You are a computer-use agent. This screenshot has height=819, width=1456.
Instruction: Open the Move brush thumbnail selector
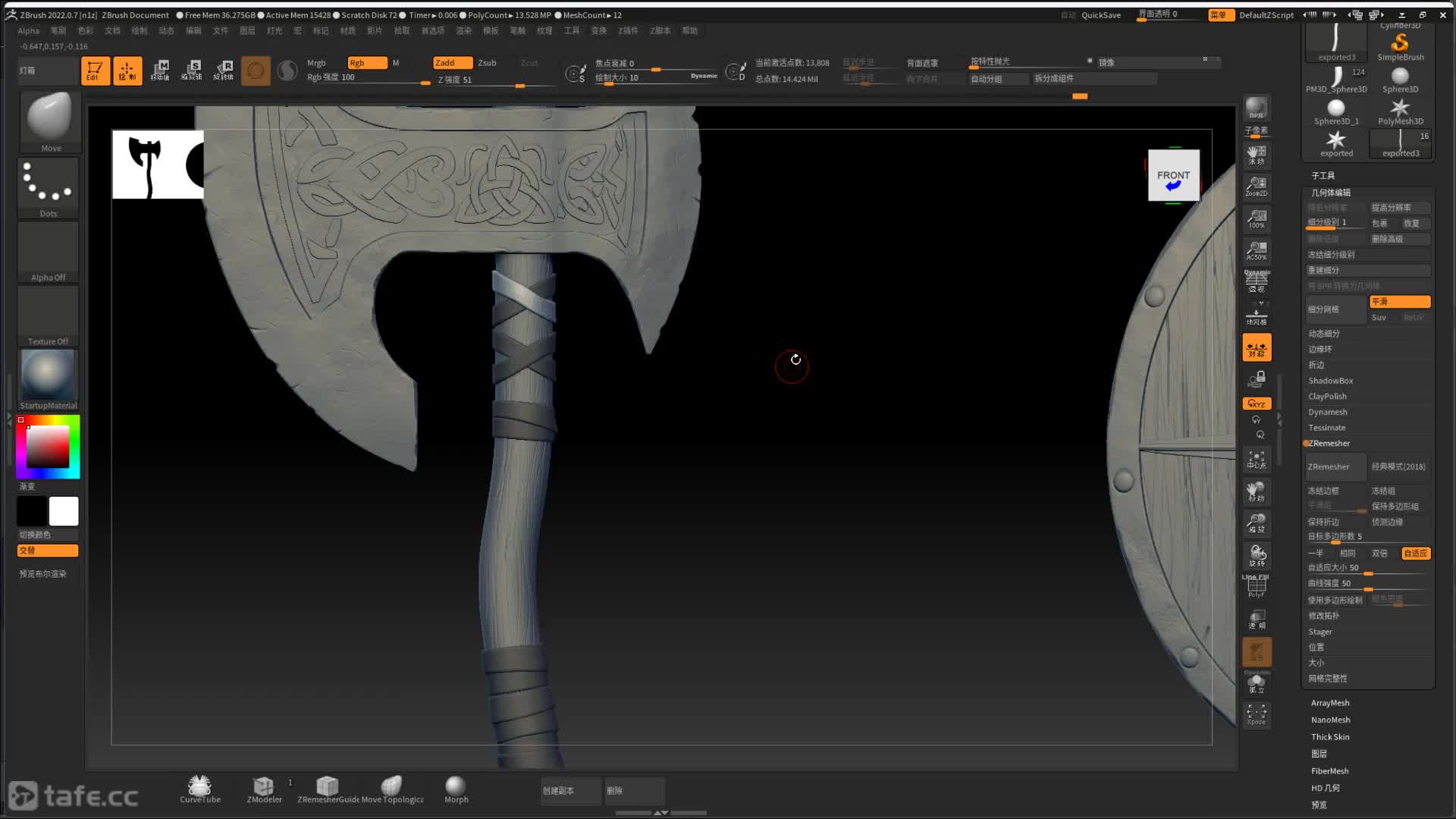tap(49, 122)
